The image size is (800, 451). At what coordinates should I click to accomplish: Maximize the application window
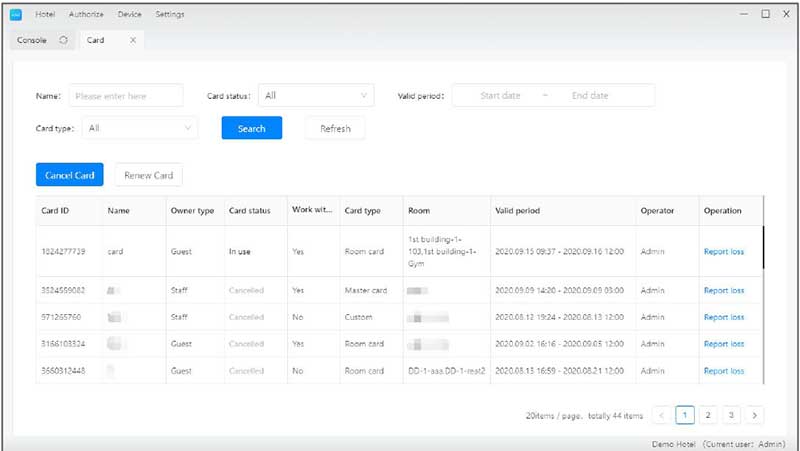point(765,14)
